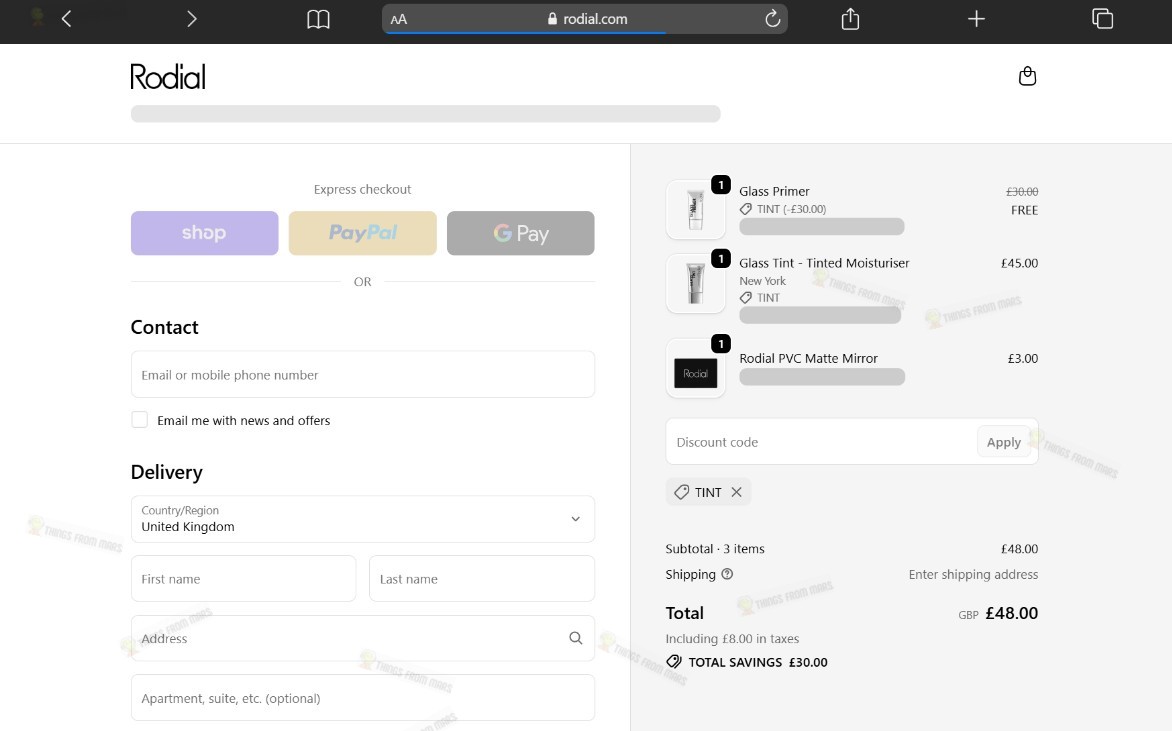Click the Rodial logo
Screen dimensions: 1172x731
[x=168, y=76]
